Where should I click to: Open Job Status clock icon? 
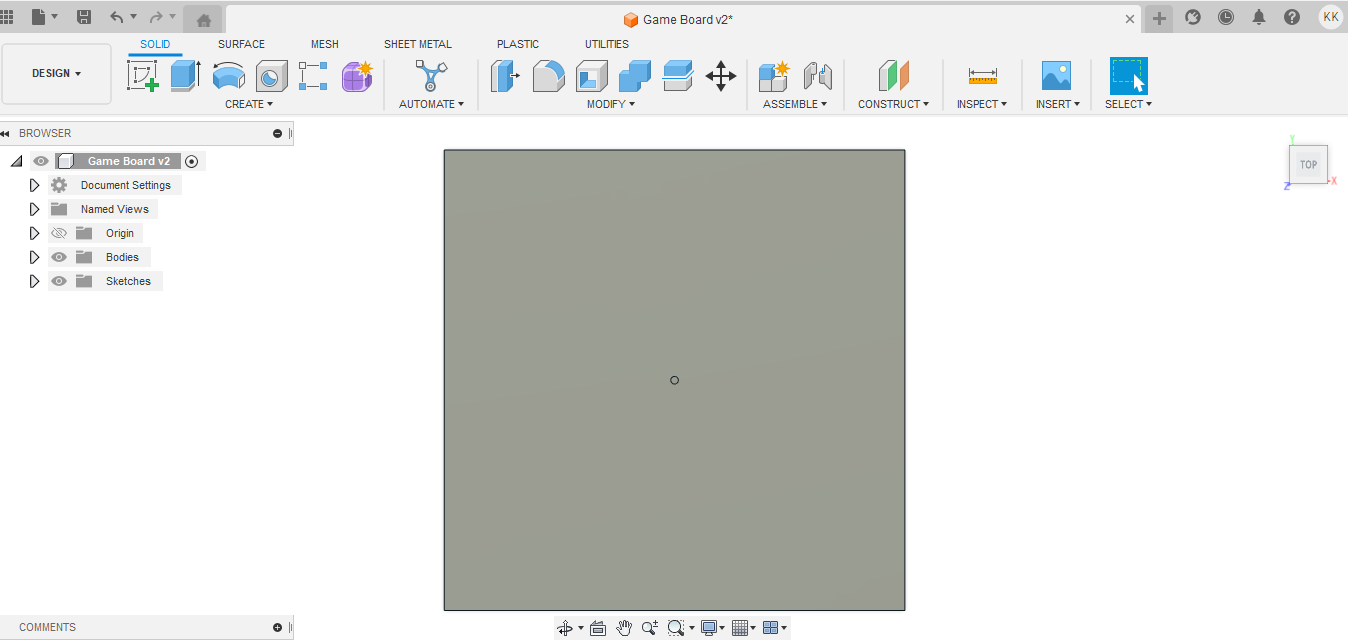(x=1226, y=17)
